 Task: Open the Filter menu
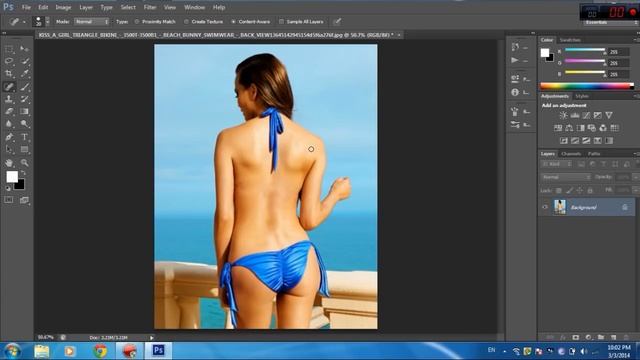pyautogui.click(x=150, y=7)
